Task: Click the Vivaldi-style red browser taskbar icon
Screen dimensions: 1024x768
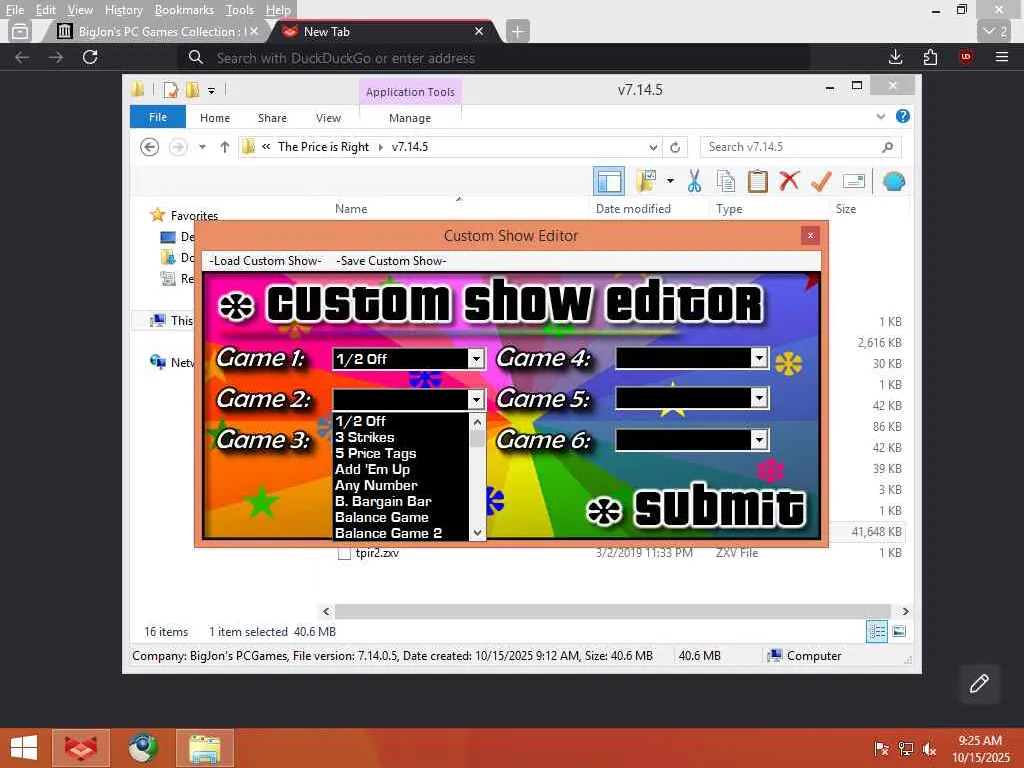Action: 81,748
